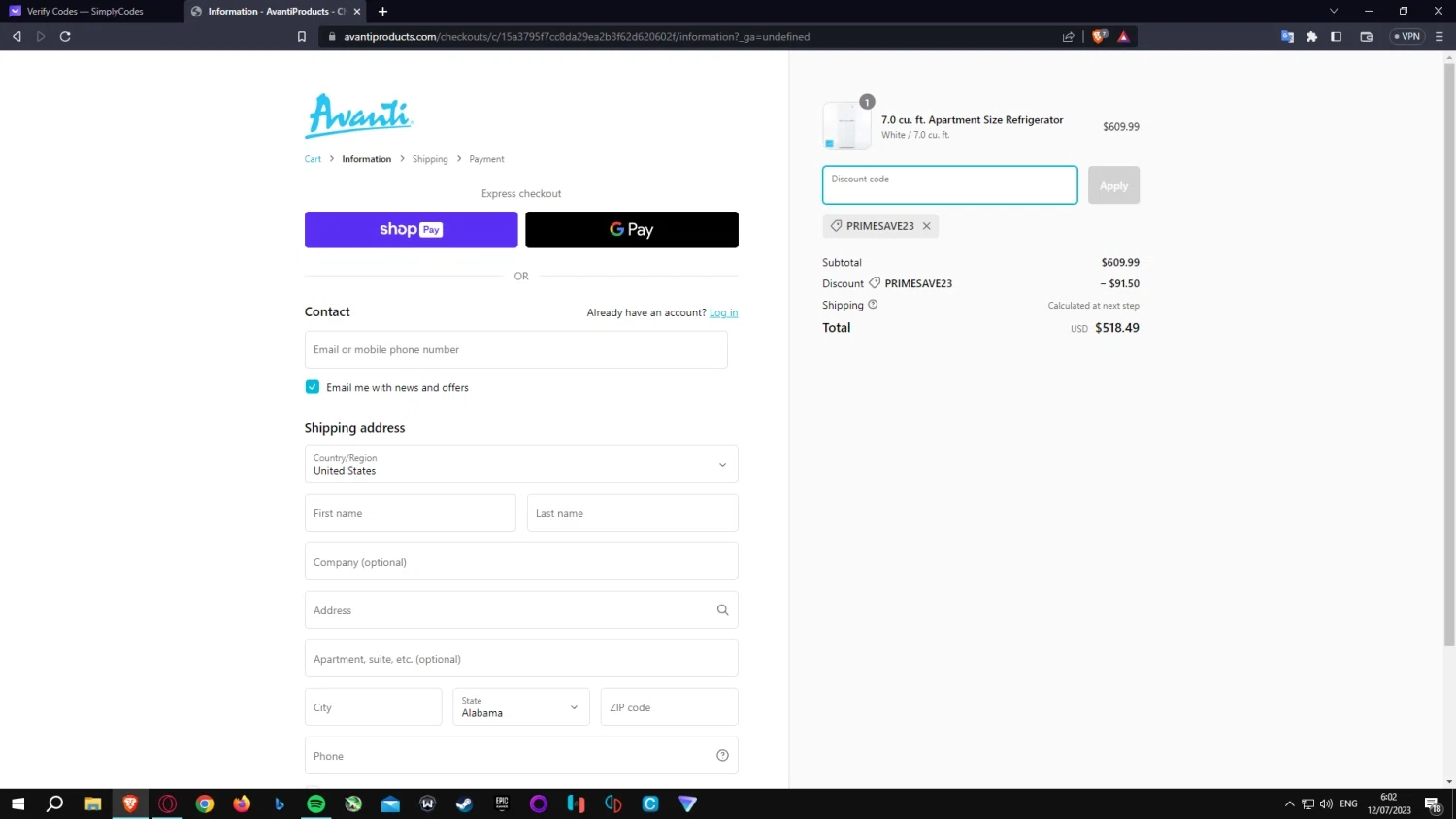The image size is (1456, 819).
Task: Open the Windows Start menu
Action: (17, 803)
